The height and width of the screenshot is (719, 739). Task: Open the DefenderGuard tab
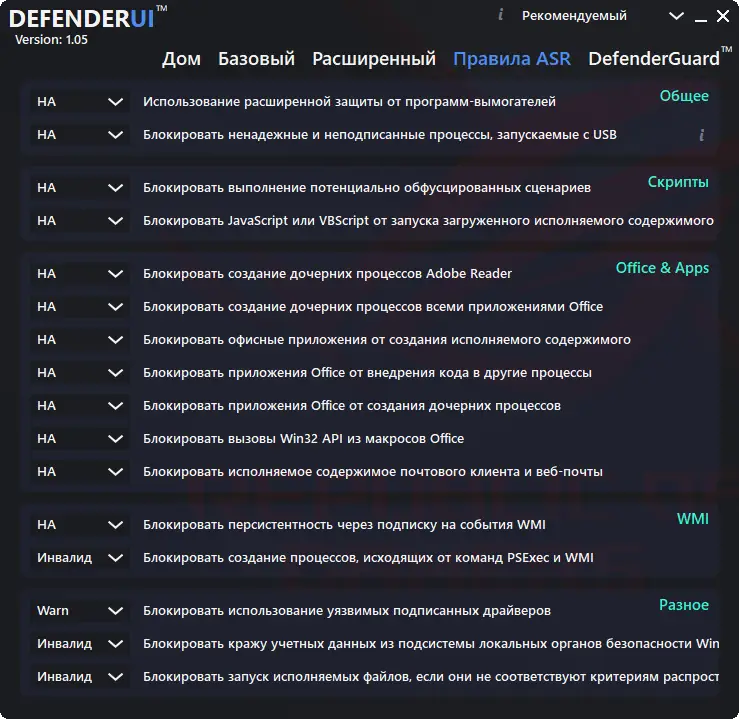tap(654, 59)
